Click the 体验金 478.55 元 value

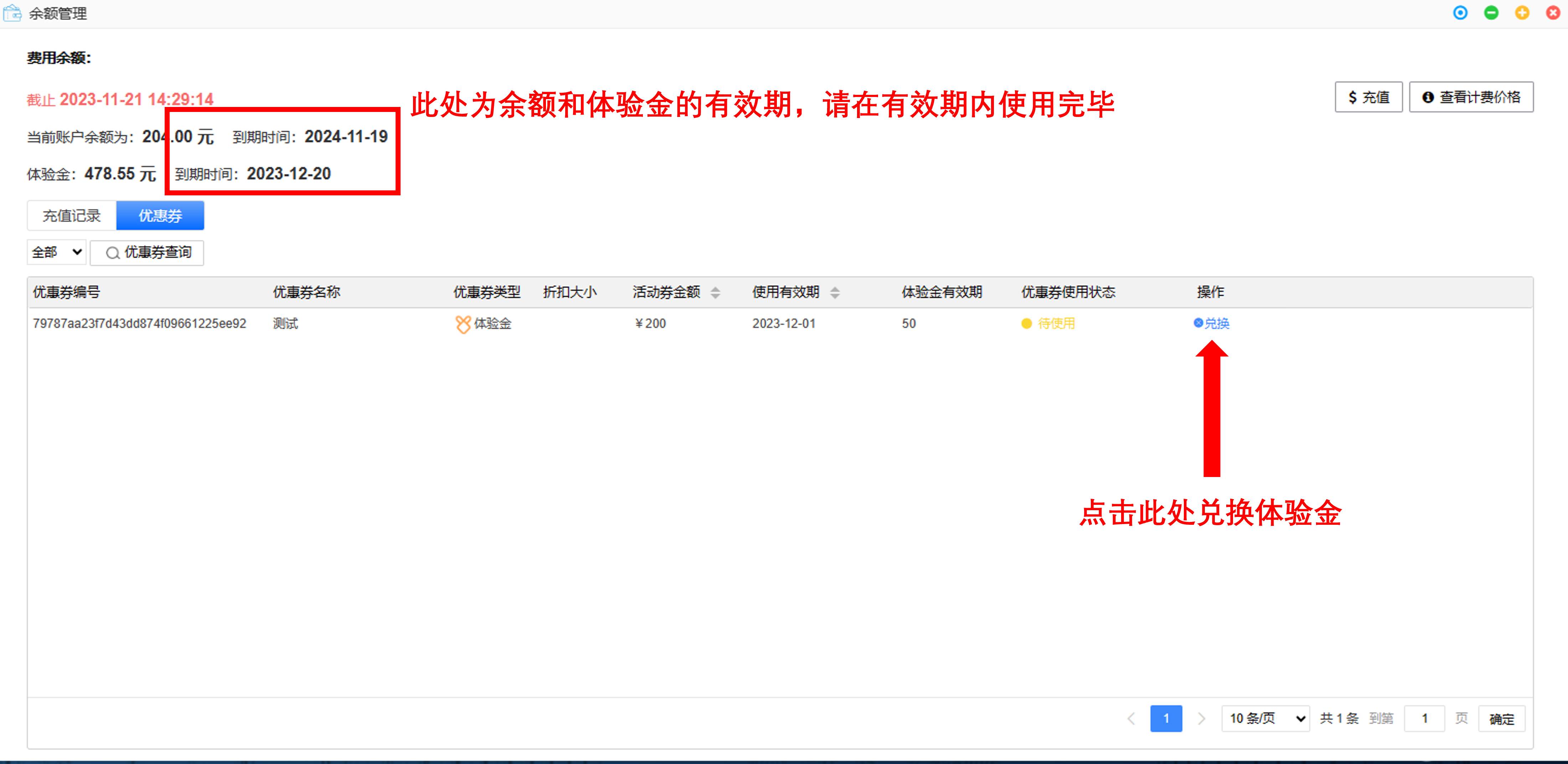click(120, 174)
